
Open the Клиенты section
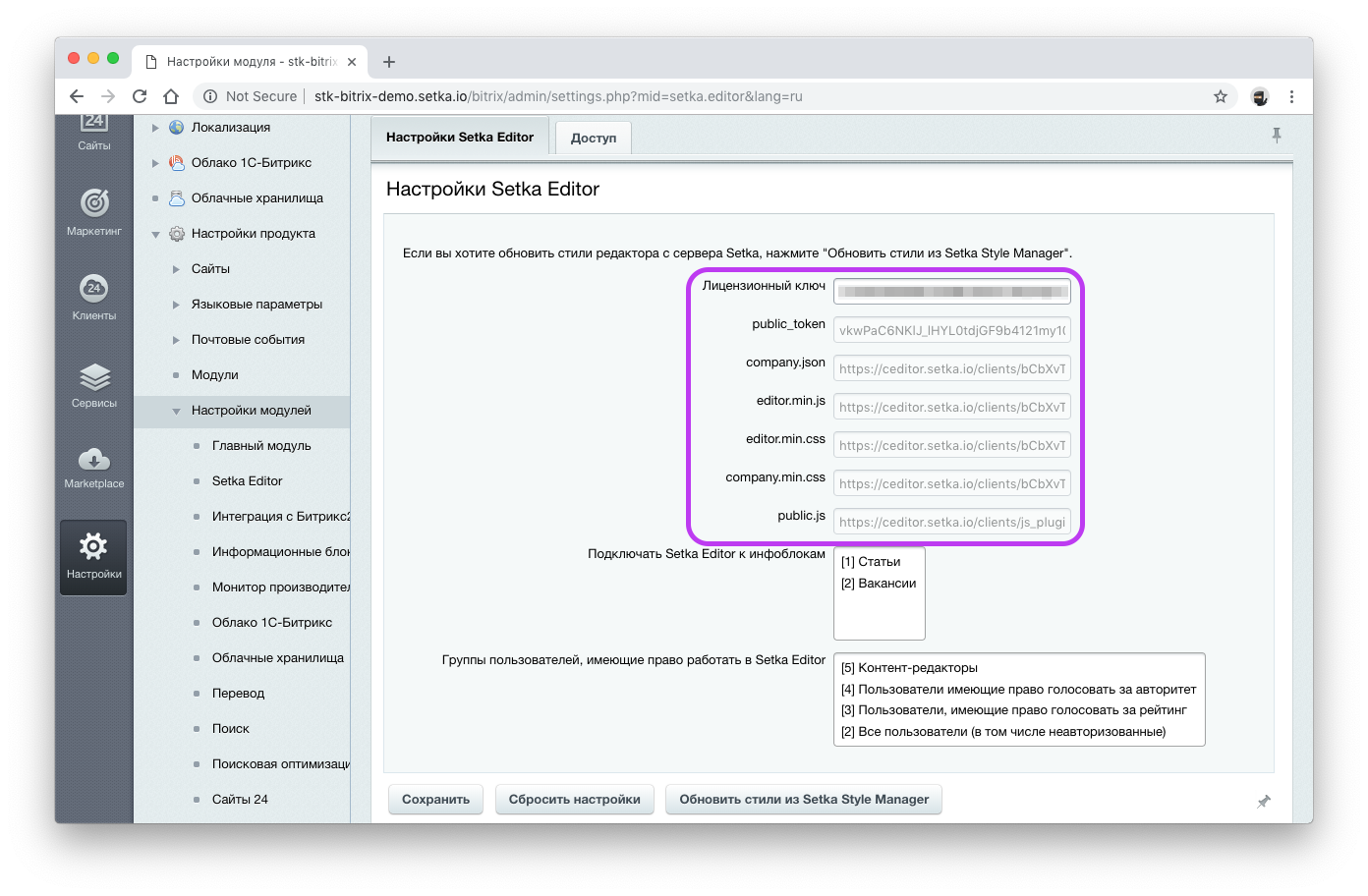[93, 295]
